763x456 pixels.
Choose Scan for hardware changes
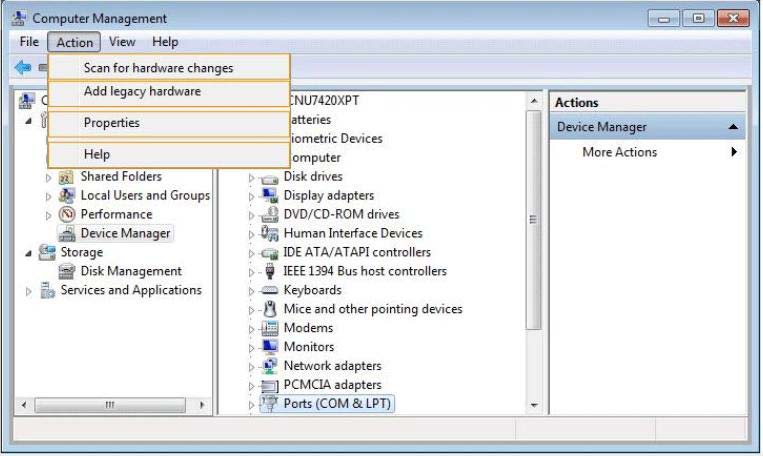[x=169, y=68]
